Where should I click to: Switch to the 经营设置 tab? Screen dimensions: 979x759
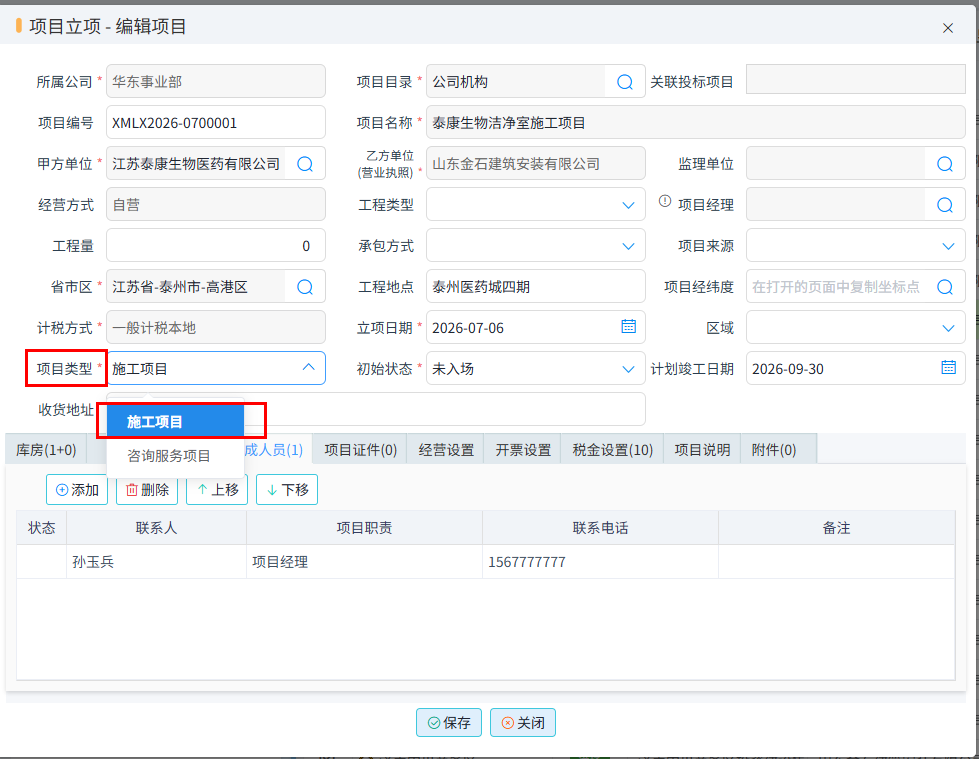446,449
